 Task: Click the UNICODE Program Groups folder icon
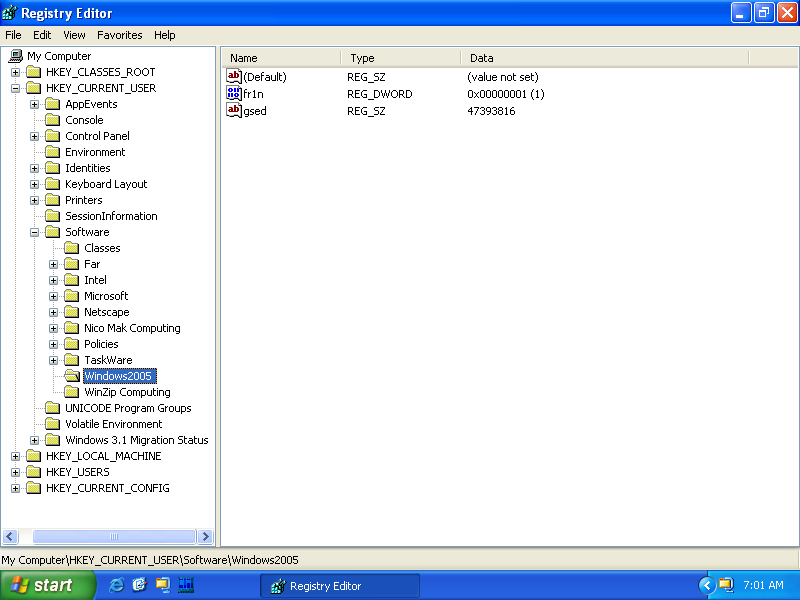coord(53,408)
